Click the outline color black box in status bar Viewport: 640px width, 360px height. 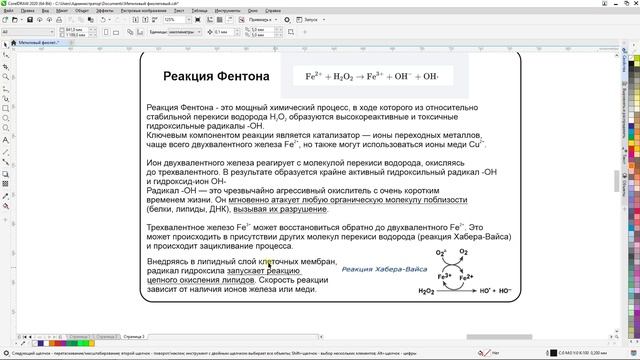[x=553, y=353]
